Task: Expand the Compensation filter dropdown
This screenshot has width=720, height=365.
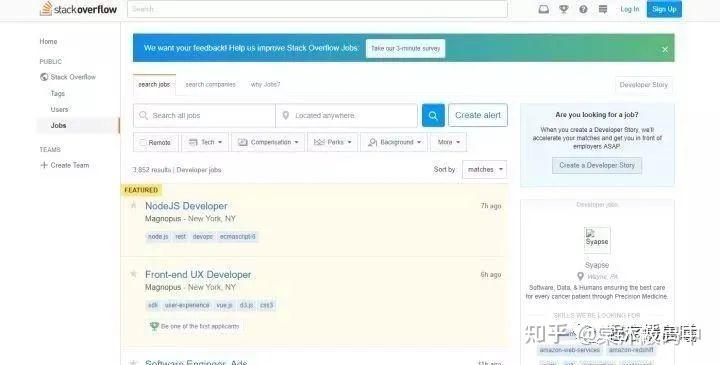Action: 268,142
